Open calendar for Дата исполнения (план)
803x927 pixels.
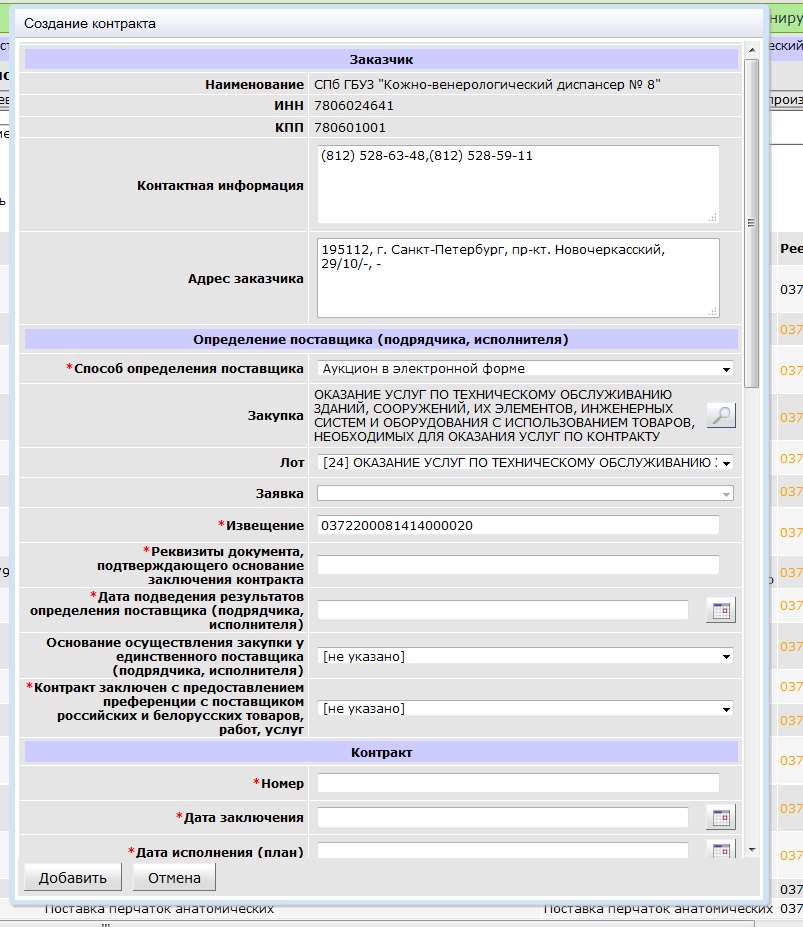pos(721,849)
